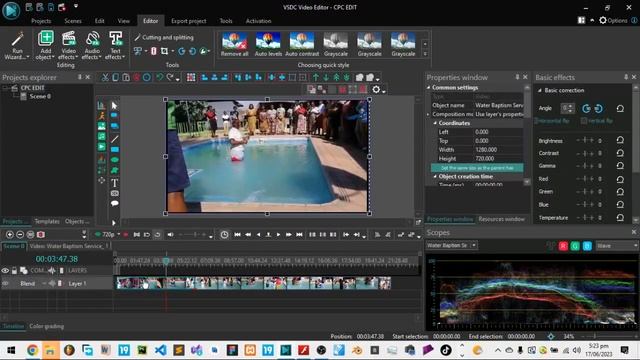Rotate clockwise in Basic effects Angle
The height and width of the screenshot is (360, 640).
coord(598,109)
